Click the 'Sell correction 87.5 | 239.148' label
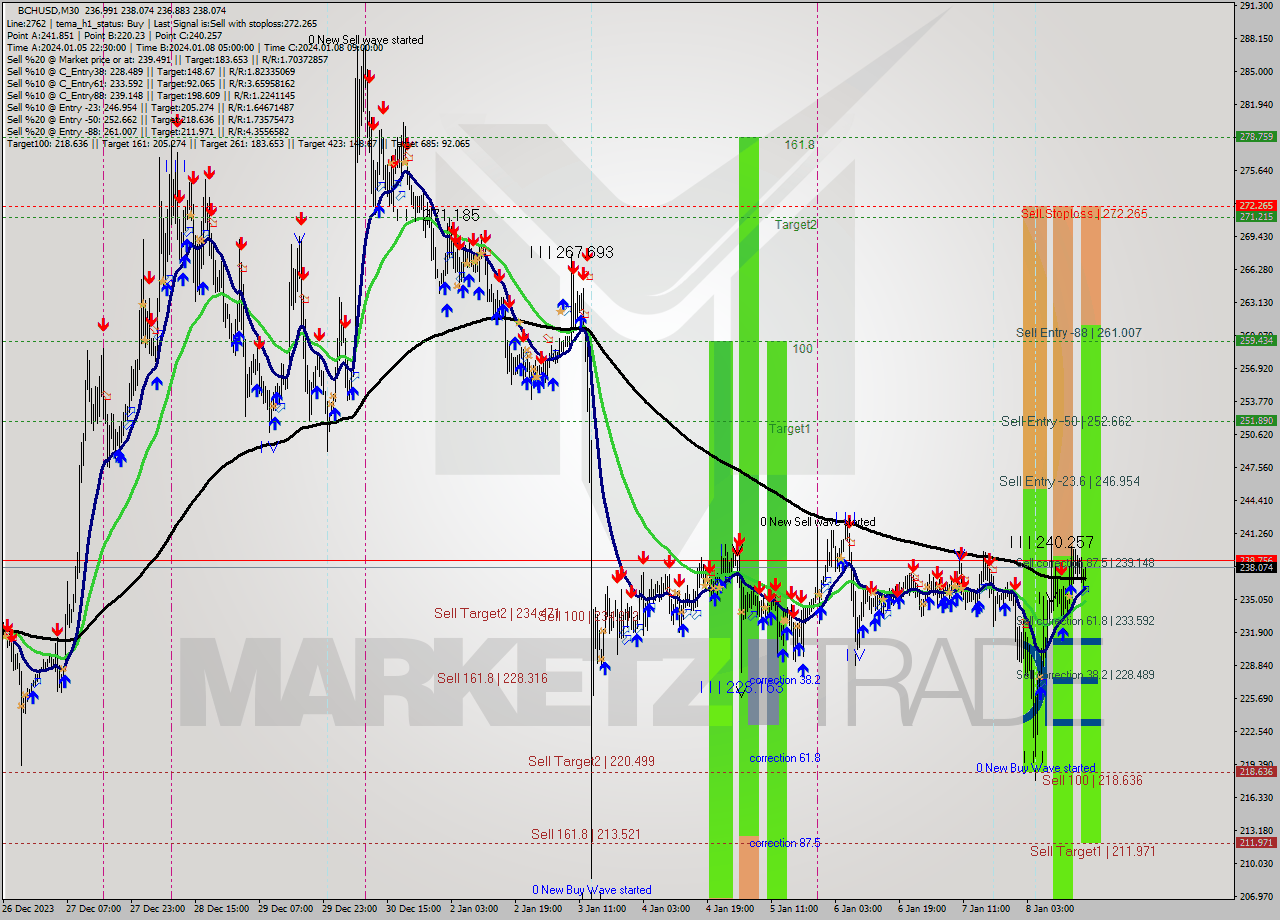1280x920 pixels. [1085, 563]
